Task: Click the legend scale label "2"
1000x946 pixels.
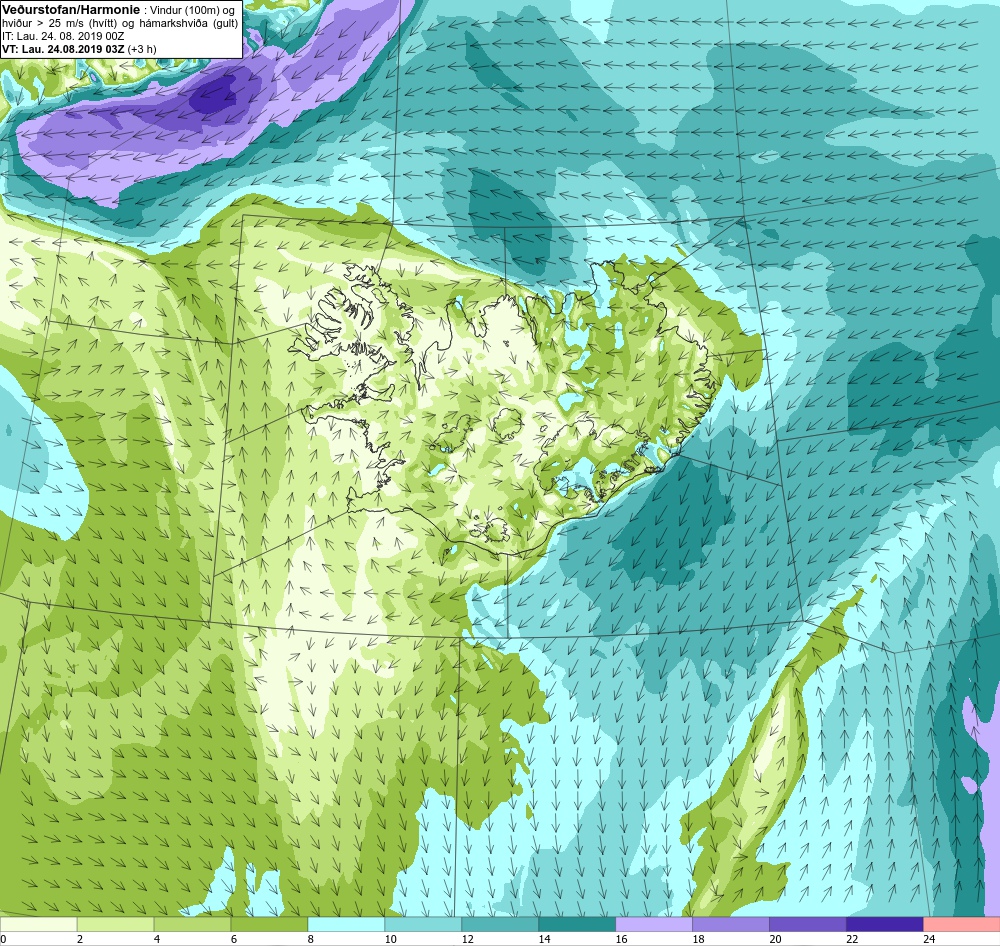Action: point(80,939)
